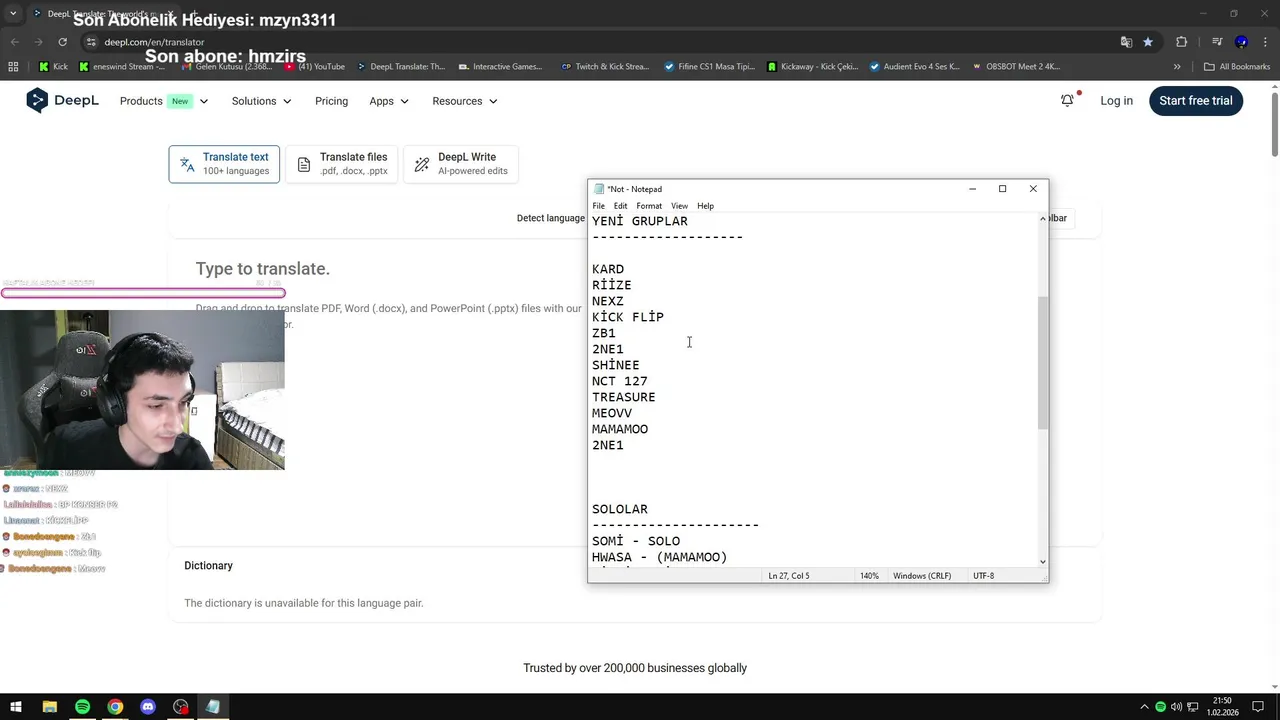
Task: Click the Log in link
Action: (x=1116, y=100)
